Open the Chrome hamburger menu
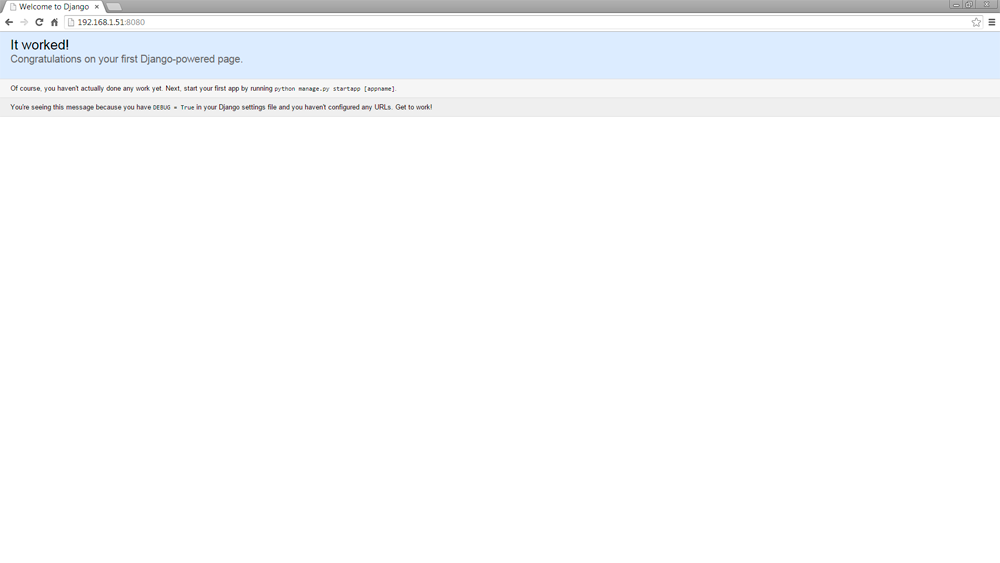 point(992,22)
